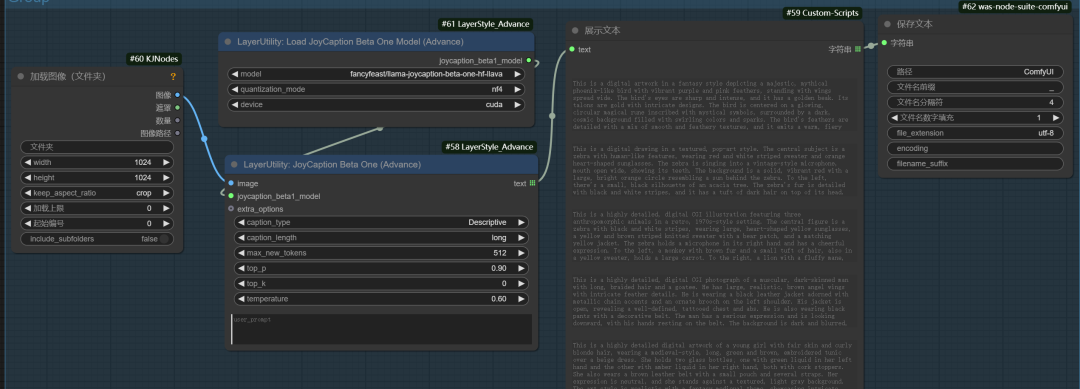Open the model fancyfeast/llama-joycaption dropdown
This screenshot has height=389, width=1080.
click(x=376, y=74)
